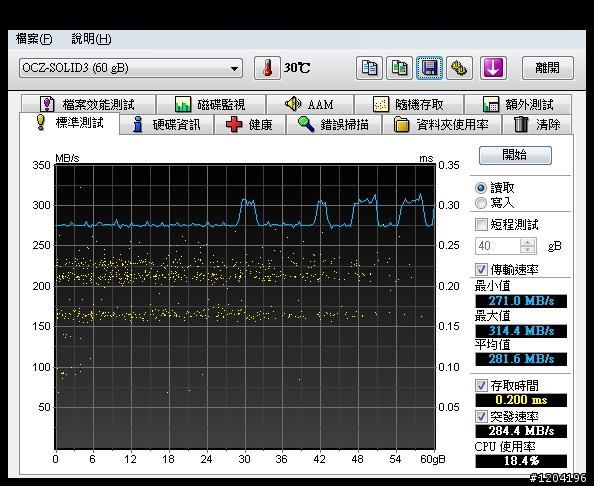This screenshot has height=486, width=594.
Task: Click the 271.0 MB/s minimum value
Action: (521, 301)
